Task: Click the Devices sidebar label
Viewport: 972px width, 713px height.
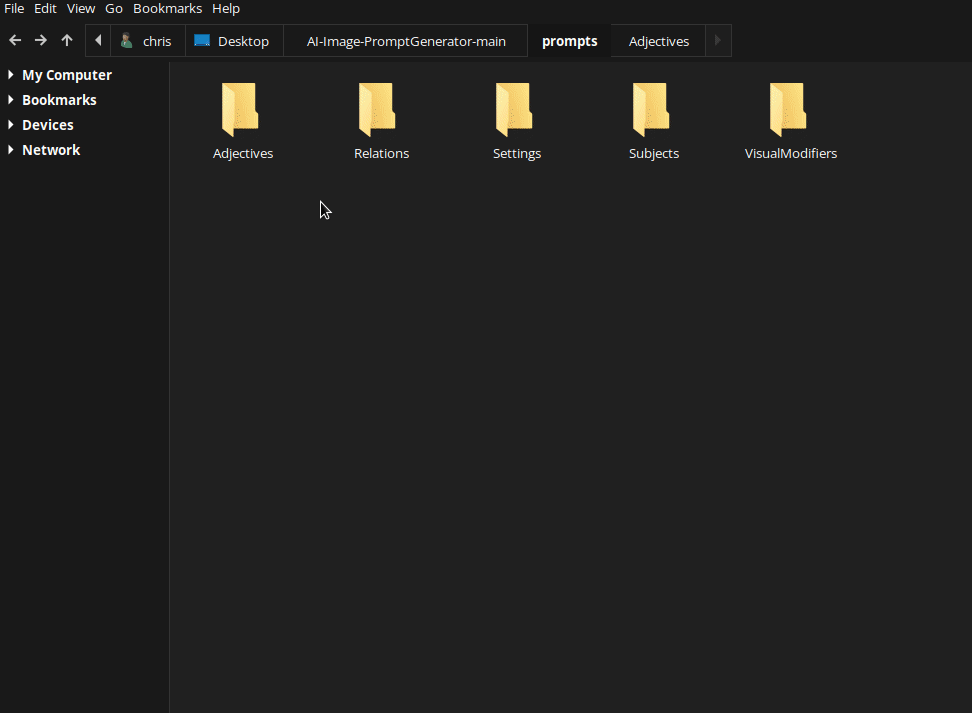Action: coord(48,125)
